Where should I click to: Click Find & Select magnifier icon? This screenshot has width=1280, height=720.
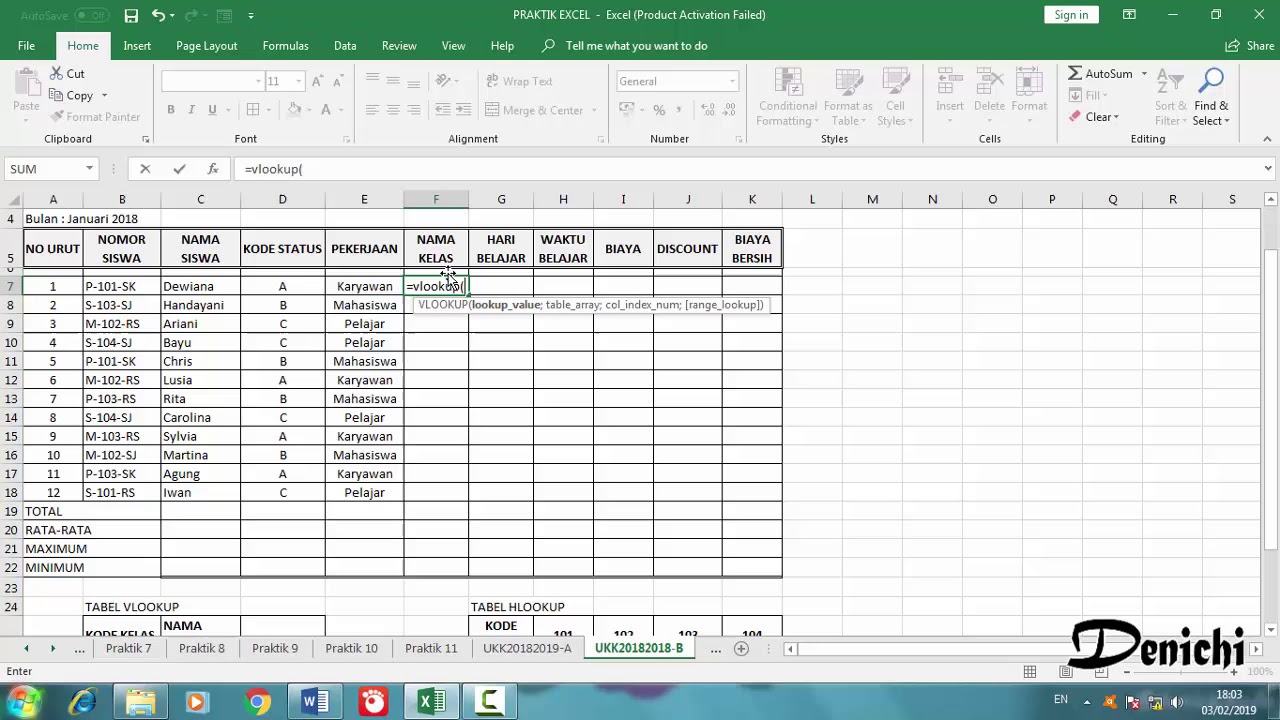click(x=1211, y=81)
